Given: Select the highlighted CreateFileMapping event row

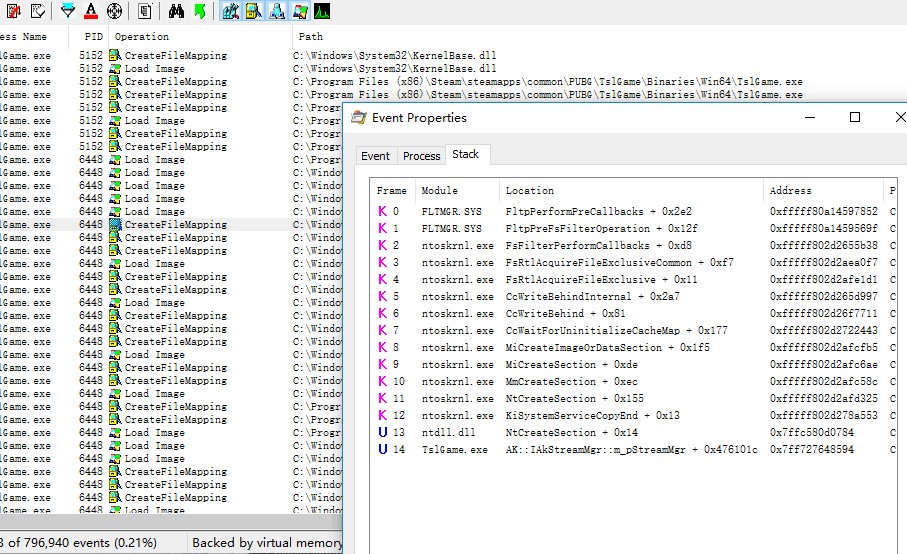Looking at the screenshot, I should tap(171, 224).
